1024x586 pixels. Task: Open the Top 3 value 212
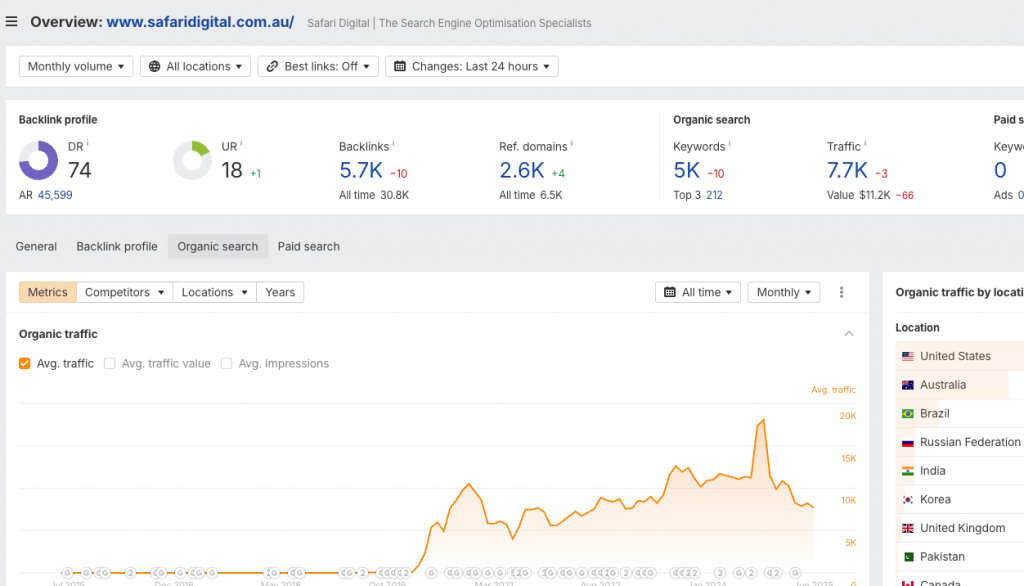coord(714,195)
